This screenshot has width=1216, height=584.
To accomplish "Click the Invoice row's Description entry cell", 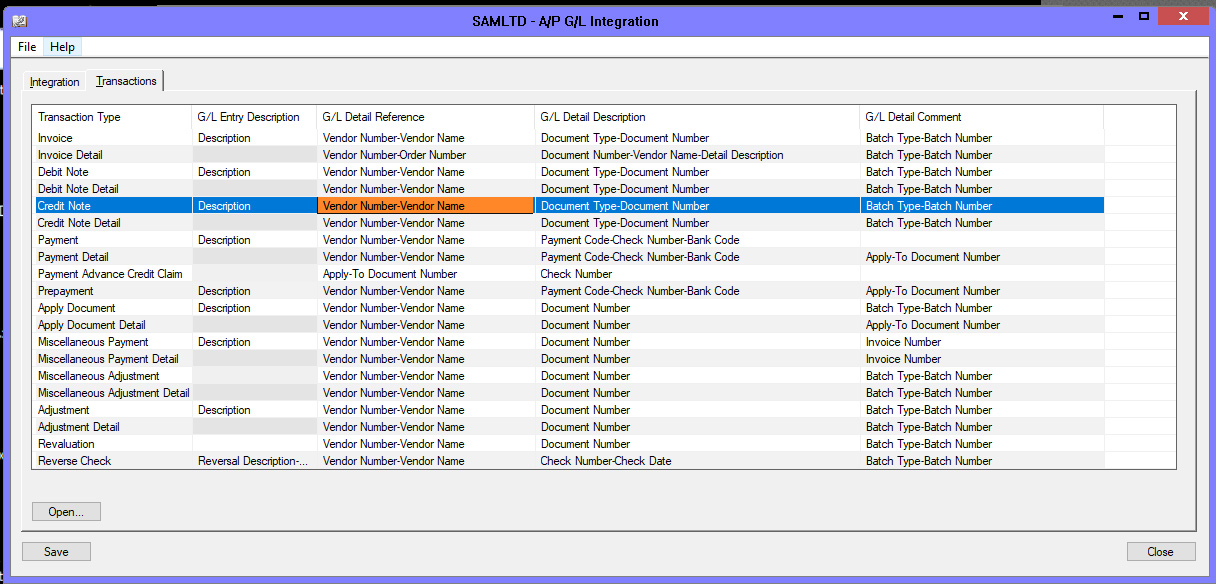I will pos(254,138).
